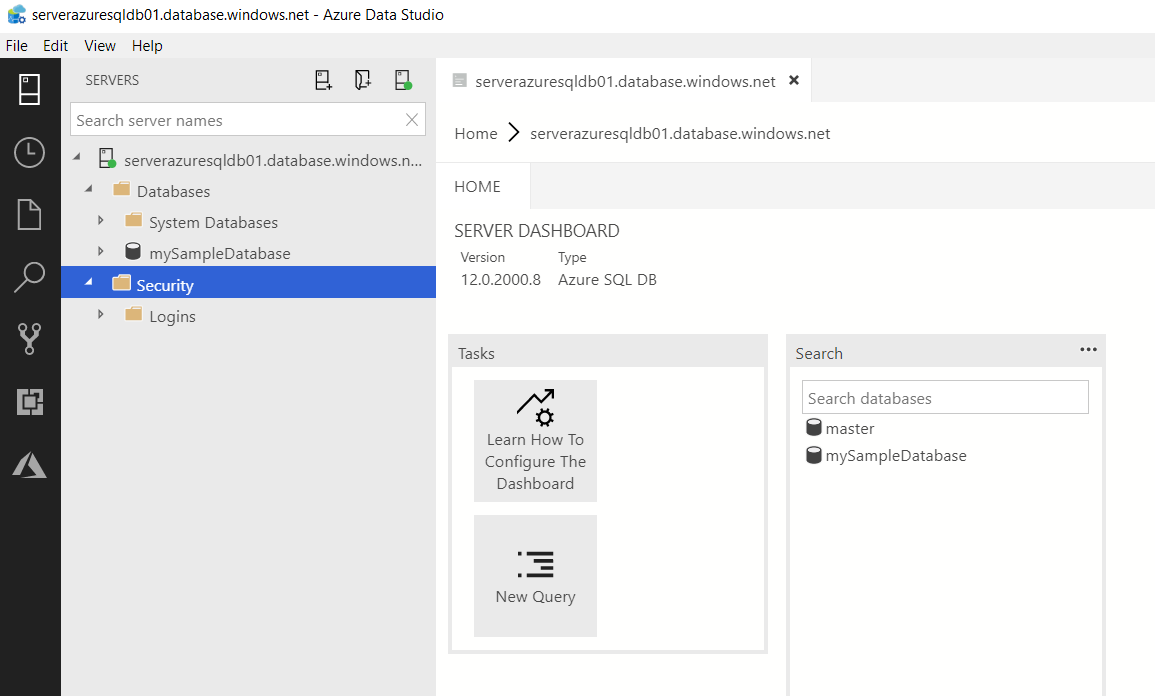Image resolution: width=1155 pixels, height=696 pixels.
Task: Click the Azure SQL DB type value
Action: click(607, 280)
